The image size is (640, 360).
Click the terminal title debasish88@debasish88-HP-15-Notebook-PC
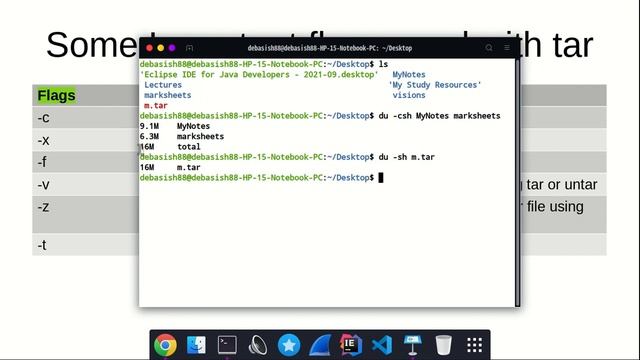(330, 48)
